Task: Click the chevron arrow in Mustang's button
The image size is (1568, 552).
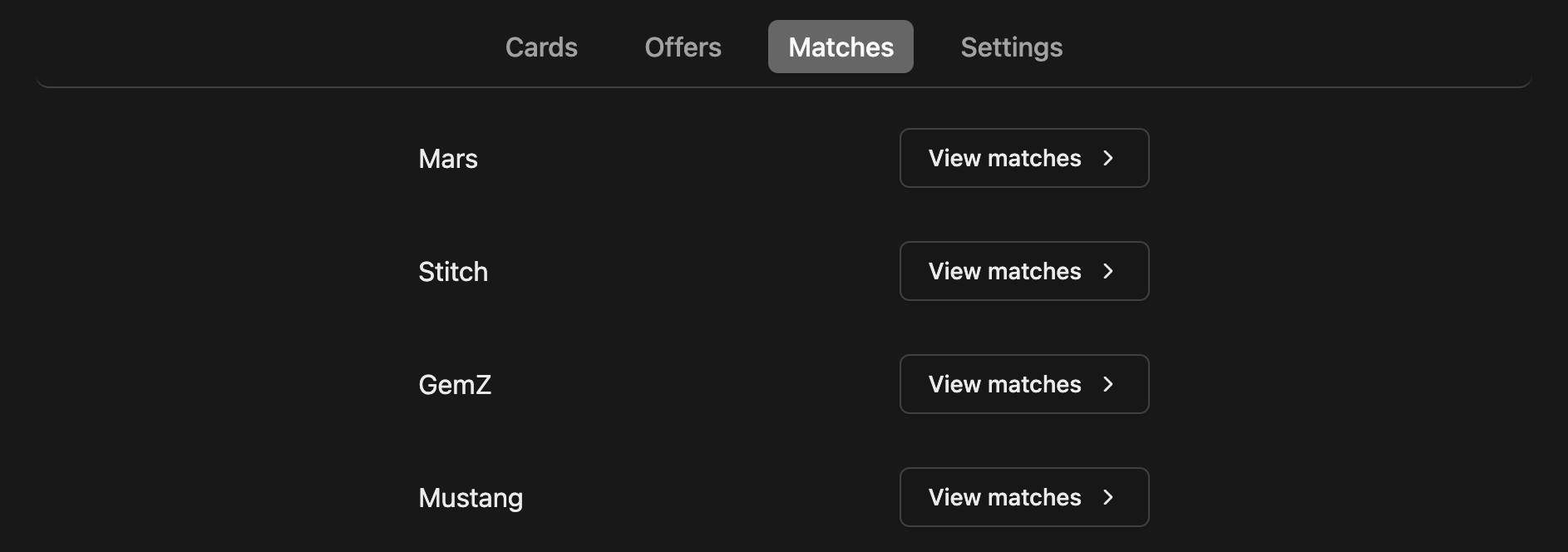Action: click(x=1107, y=497)
